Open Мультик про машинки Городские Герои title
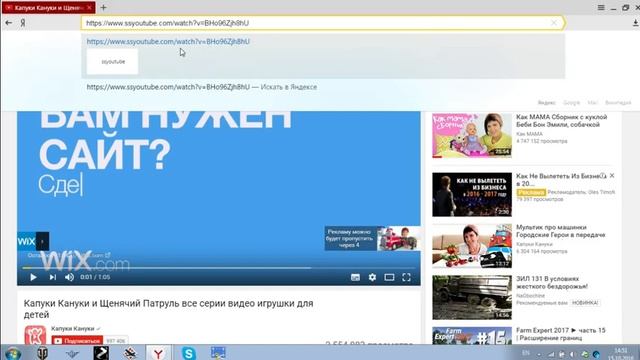This screenshot has width=640, height=360. 560,231
